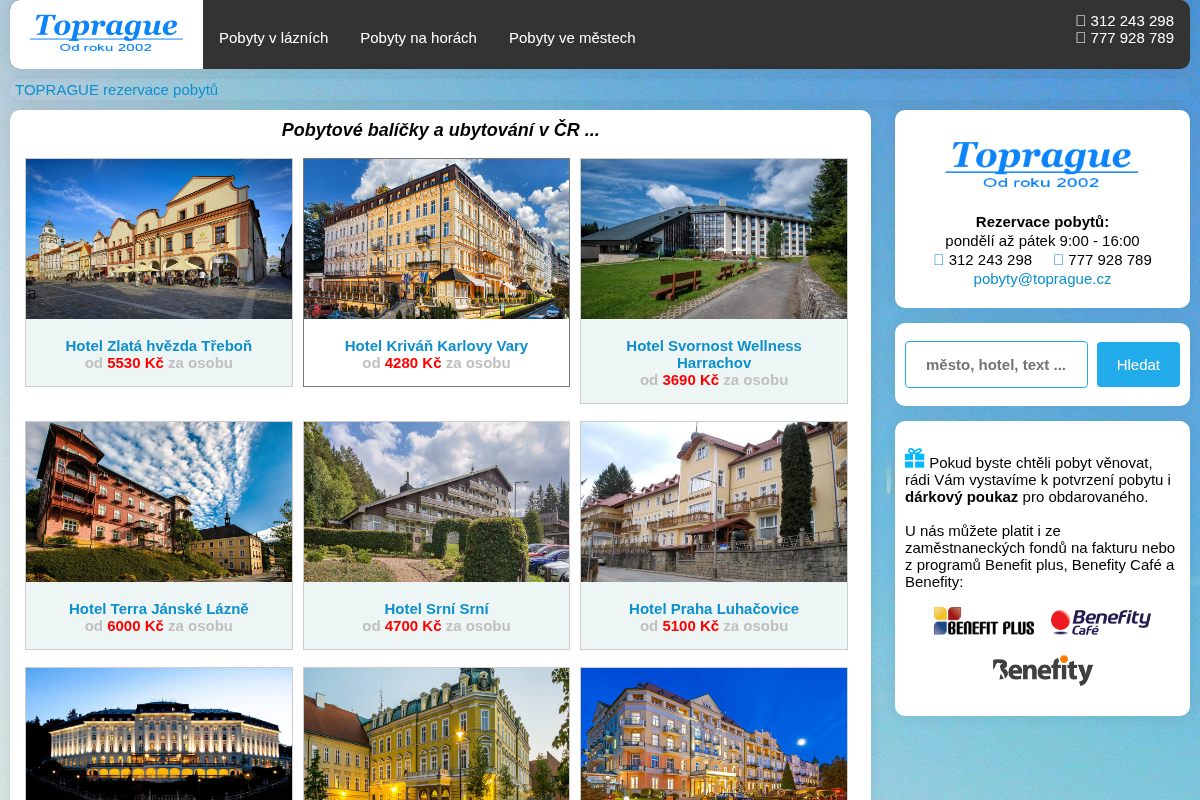Open Hotel Zlatá hvězda Třeboň link
Viewport: 1200px width, 800px height.
point(159,345)
